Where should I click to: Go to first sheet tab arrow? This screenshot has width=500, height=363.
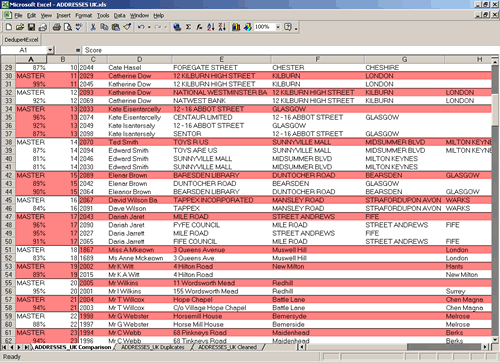tap(5, 347)
